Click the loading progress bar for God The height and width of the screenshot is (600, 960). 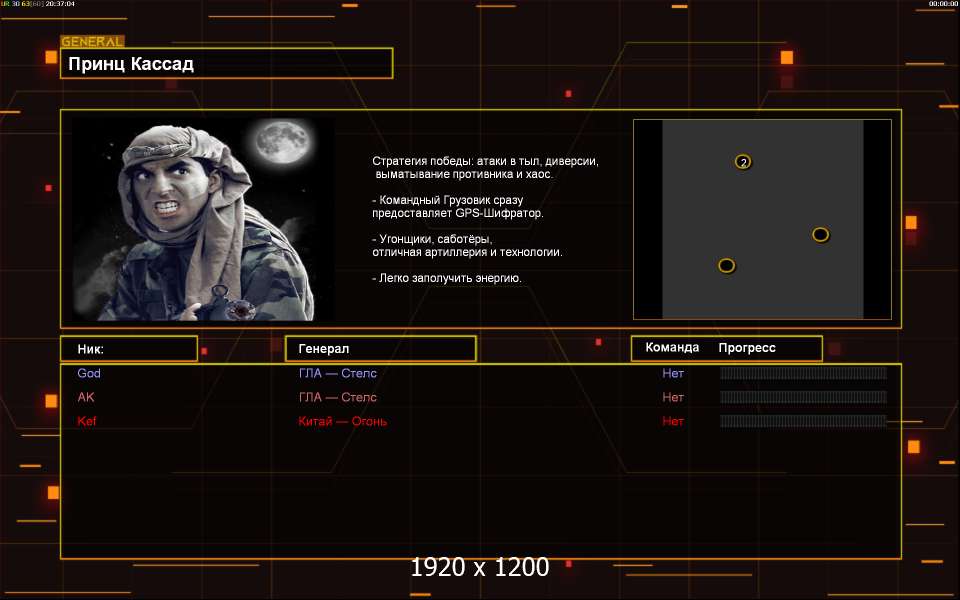click(803, 374)
